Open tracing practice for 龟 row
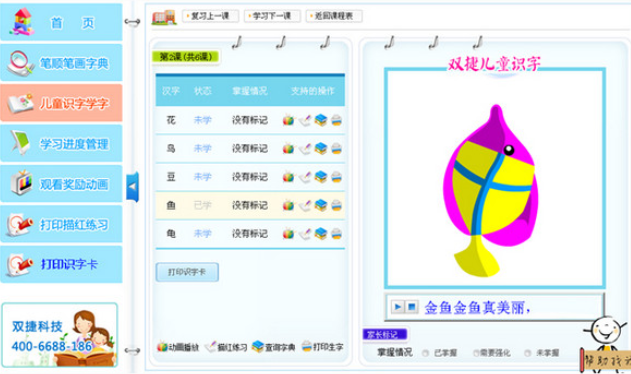The image size is (631, 374). tap(305, 233)
